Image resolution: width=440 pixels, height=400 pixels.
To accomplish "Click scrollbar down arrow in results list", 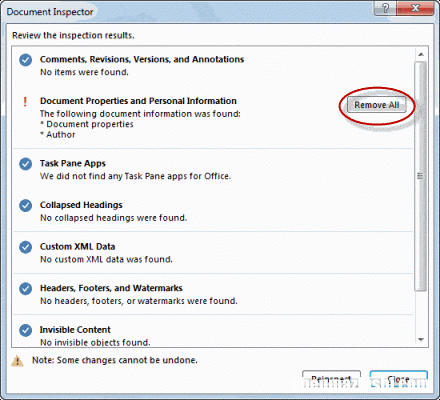I will (421, 340).
